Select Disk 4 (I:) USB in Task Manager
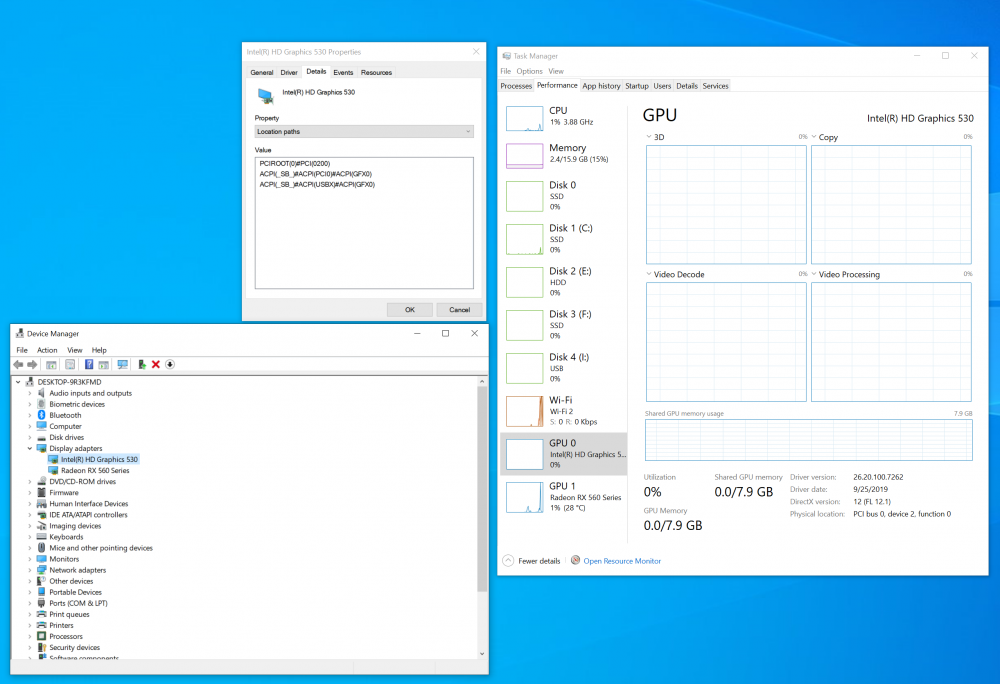Image resolution: width=1000 pixels, height=684 pixels. [564, 368]
